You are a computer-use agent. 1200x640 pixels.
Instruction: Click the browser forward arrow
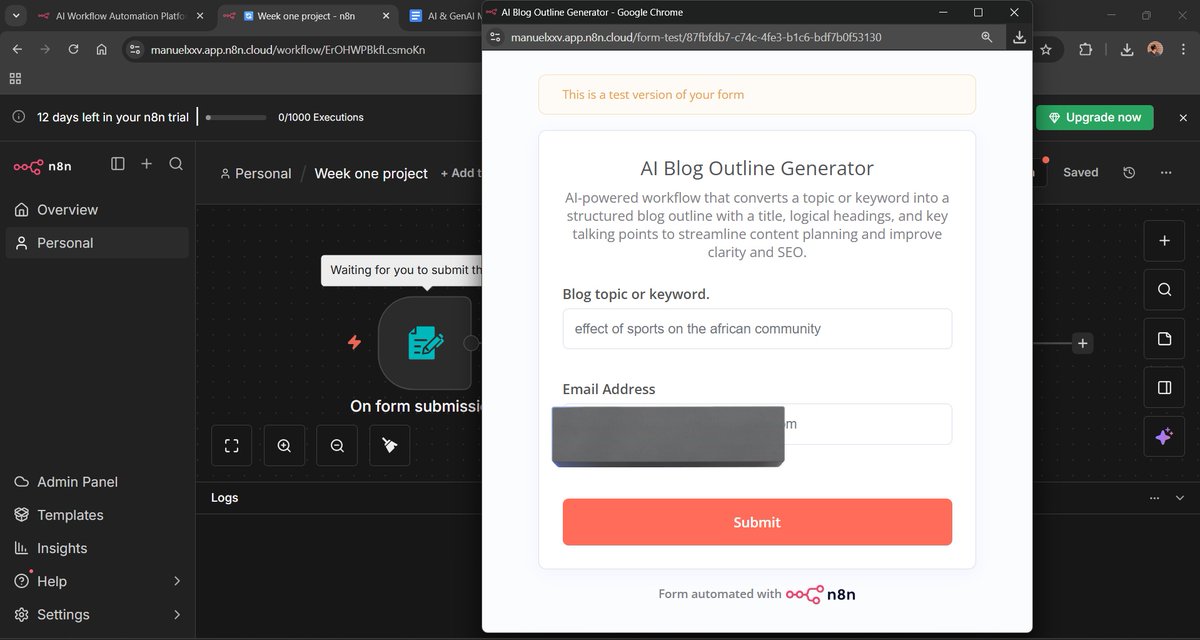(45, 49)
